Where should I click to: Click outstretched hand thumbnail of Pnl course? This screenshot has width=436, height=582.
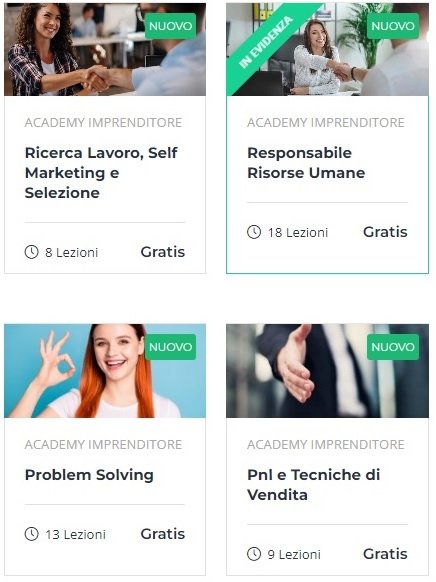327,371
